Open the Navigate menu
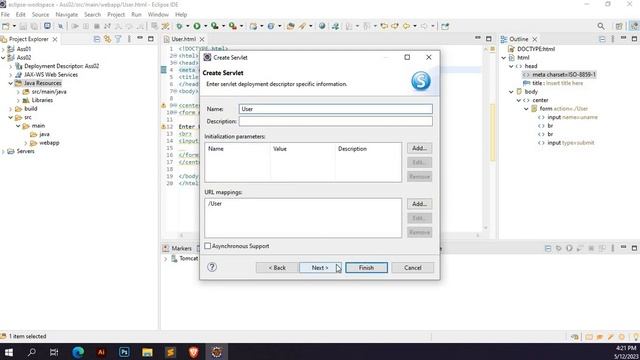The image size is (640, 360). pos(67,14)
